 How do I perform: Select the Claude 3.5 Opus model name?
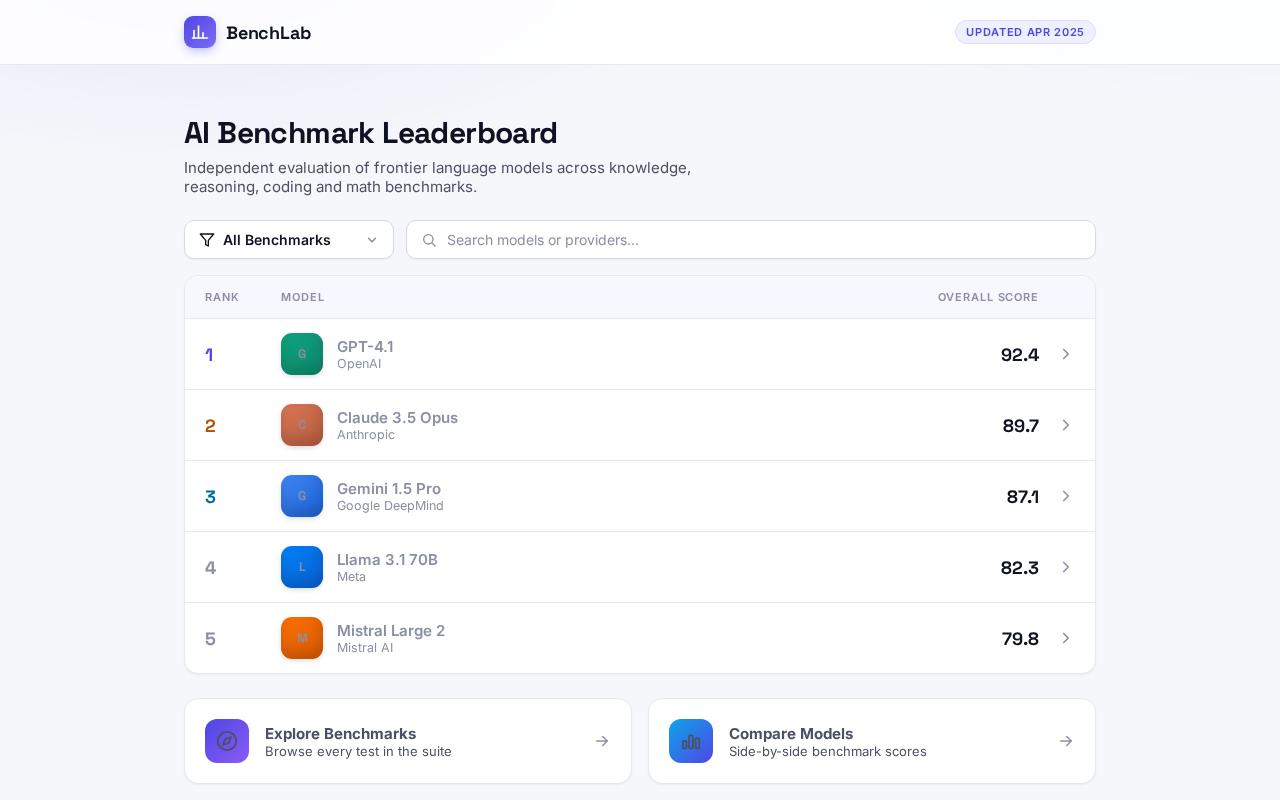(397, 417)
